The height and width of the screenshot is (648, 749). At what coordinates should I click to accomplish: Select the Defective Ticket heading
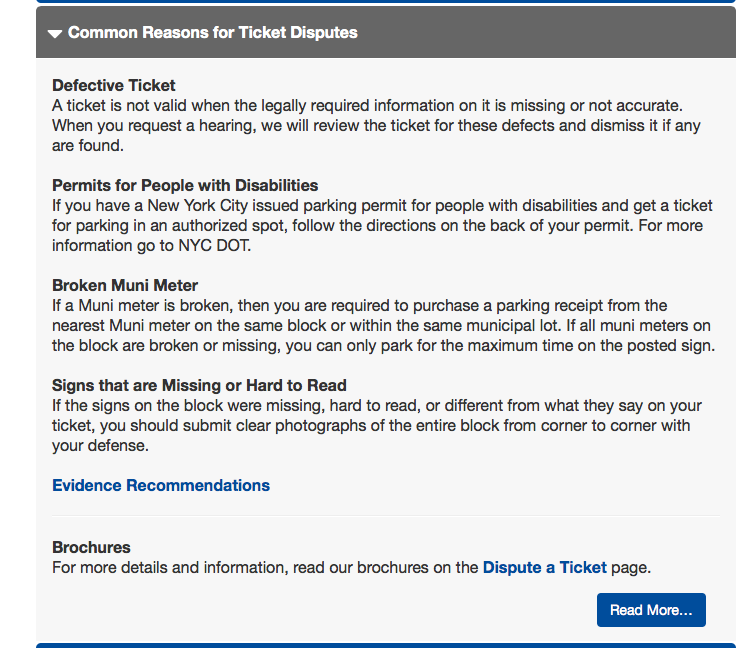pos(114,85)
